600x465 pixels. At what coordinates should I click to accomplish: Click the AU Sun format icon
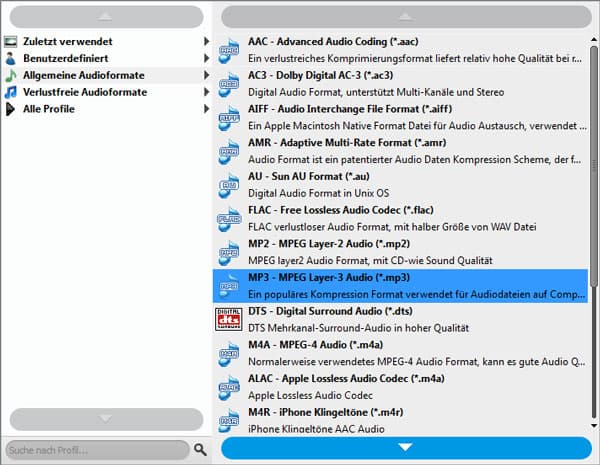228,185
